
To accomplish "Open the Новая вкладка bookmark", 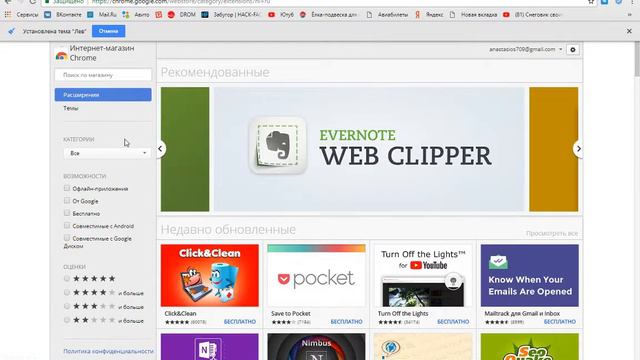I will 473,14.
